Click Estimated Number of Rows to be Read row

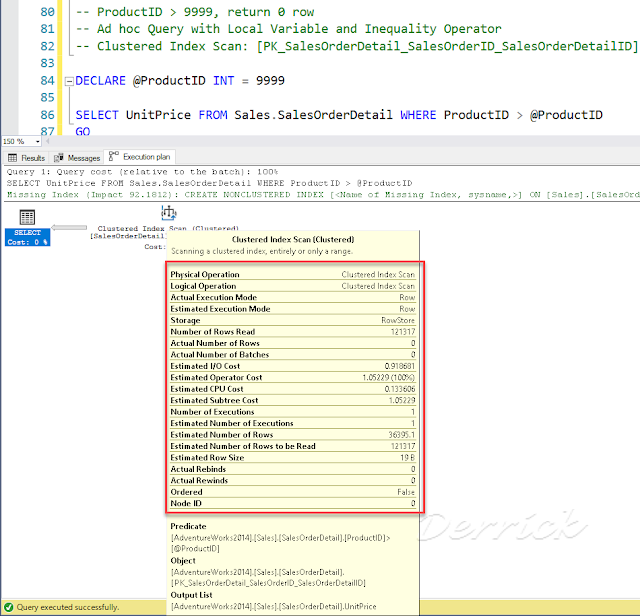[x=292, y=446]
